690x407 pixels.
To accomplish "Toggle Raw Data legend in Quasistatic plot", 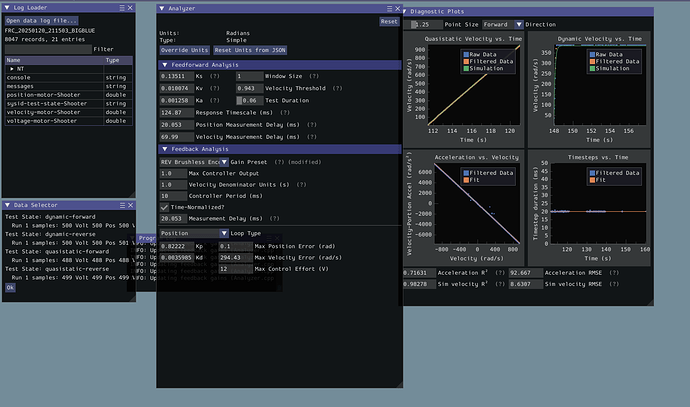I will (479, 55).
